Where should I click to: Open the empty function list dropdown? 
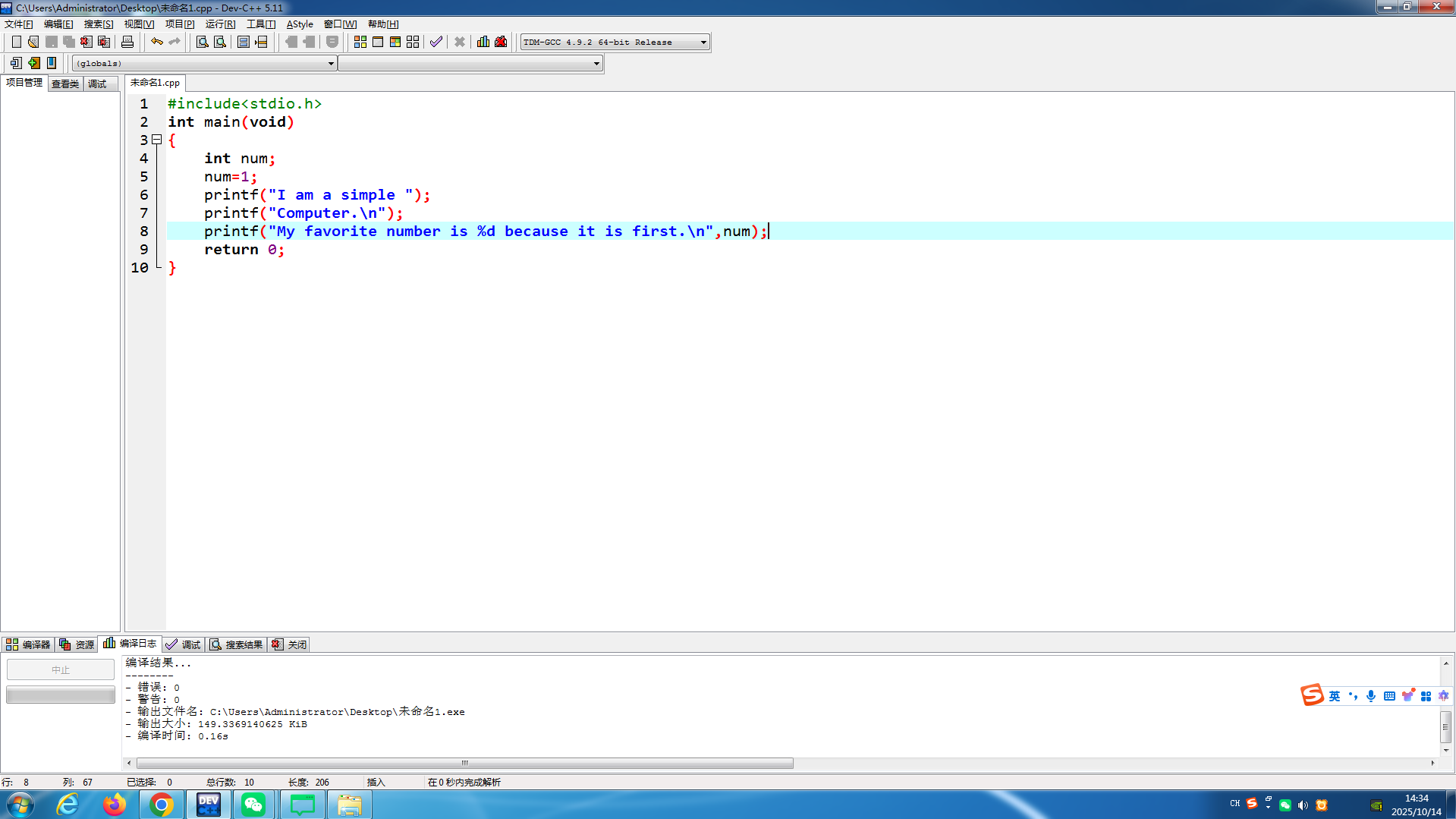coord(470,63)
